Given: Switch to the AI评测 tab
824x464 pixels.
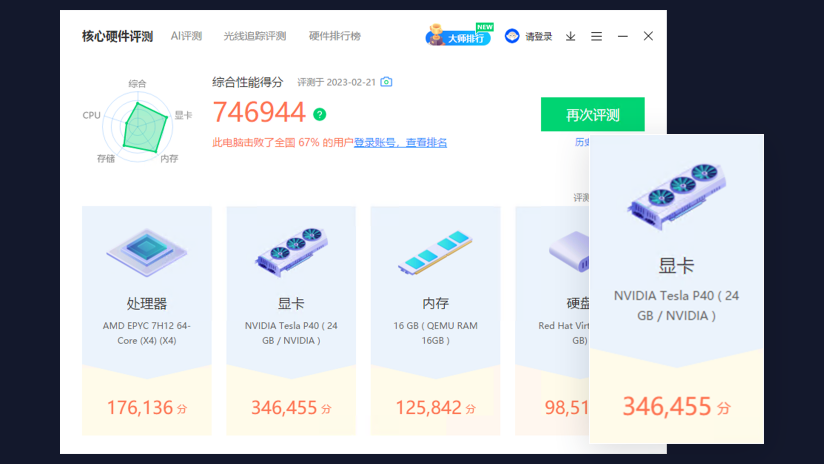Looking at the screenshot, I should click(x=186, y=36).
